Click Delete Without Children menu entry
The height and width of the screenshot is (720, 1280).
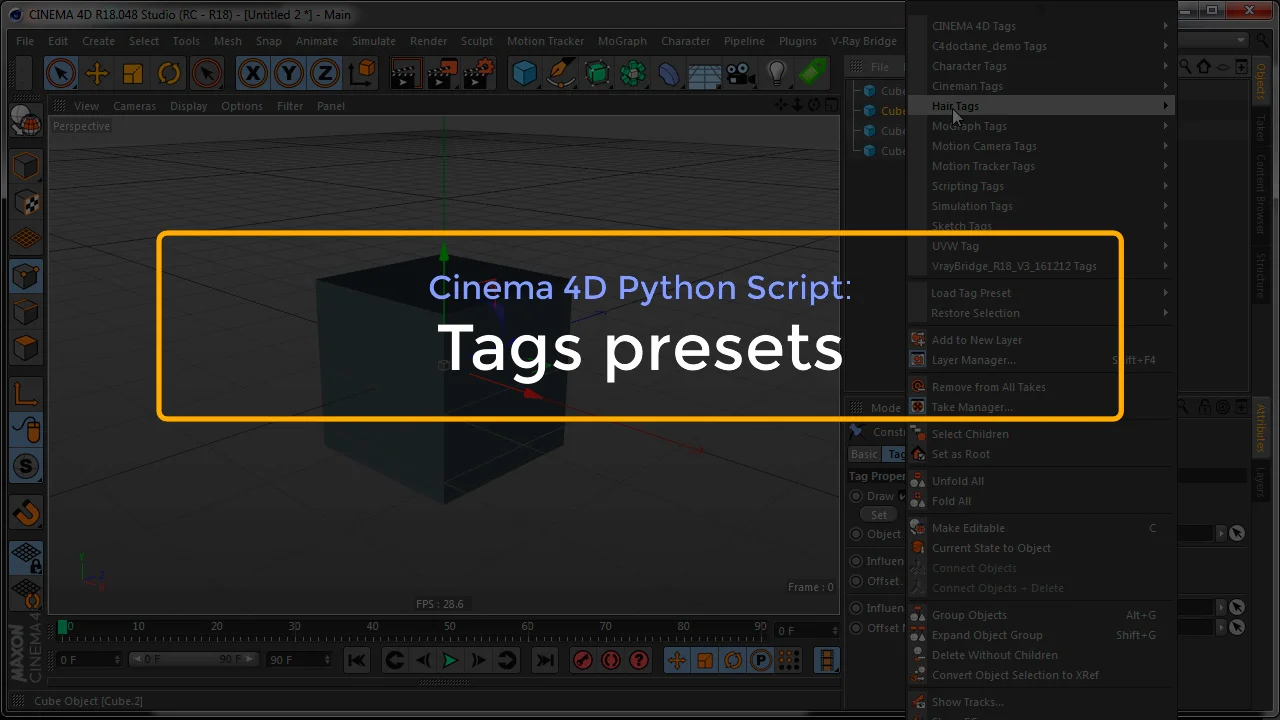994,655
